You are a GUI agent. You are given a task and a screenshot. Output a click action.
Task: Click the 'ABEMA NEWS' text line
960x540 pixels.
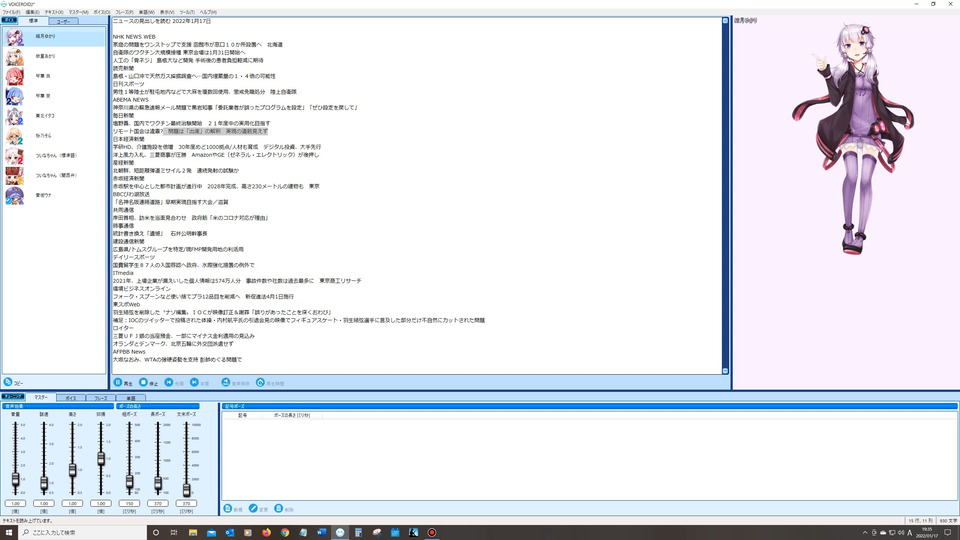130,100
